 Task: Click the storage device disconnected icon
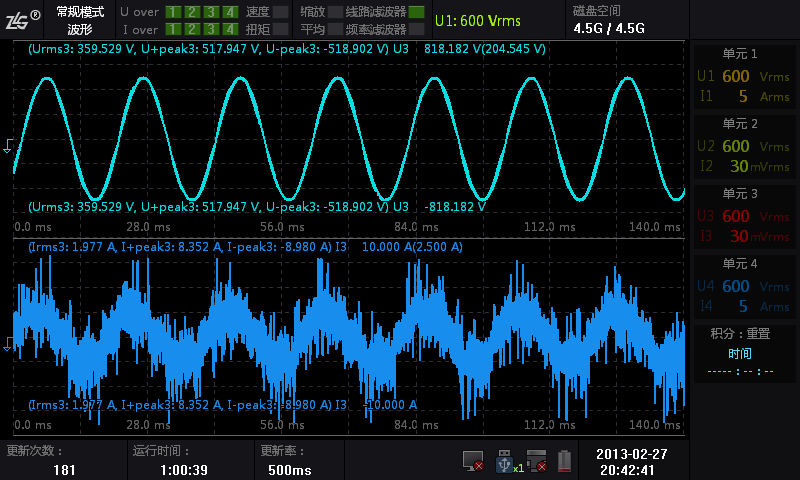pyautogui.click(x=536, y=460)
